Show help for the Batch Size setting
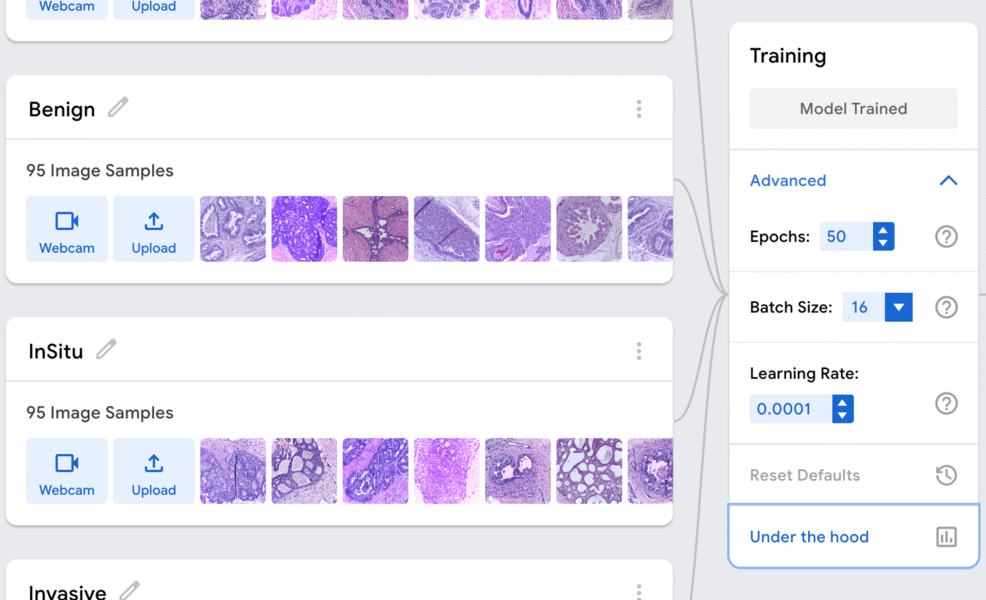The image size is (986, 600). (946, 307)
